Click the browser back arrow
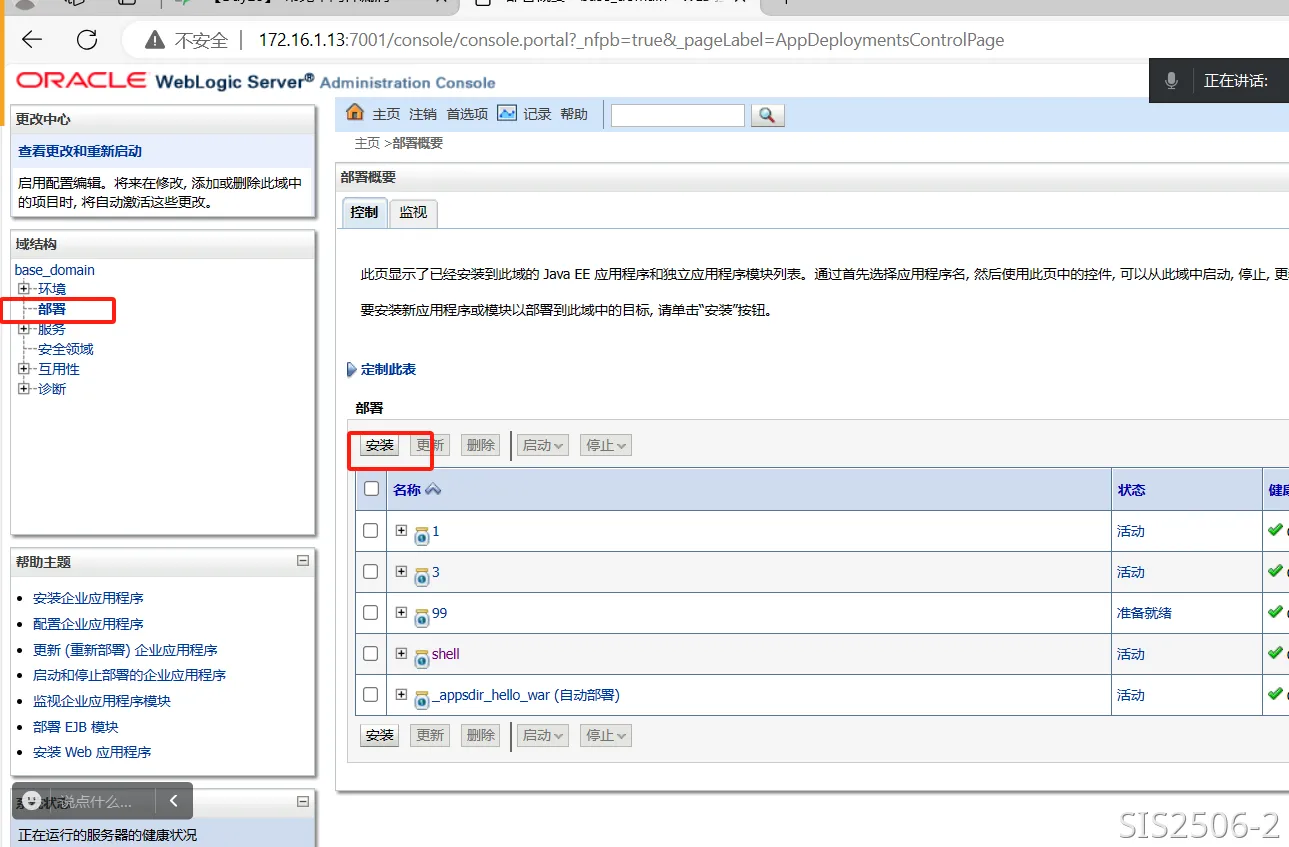The height and width of the screenshot is (847, 1289). point(32,40)
